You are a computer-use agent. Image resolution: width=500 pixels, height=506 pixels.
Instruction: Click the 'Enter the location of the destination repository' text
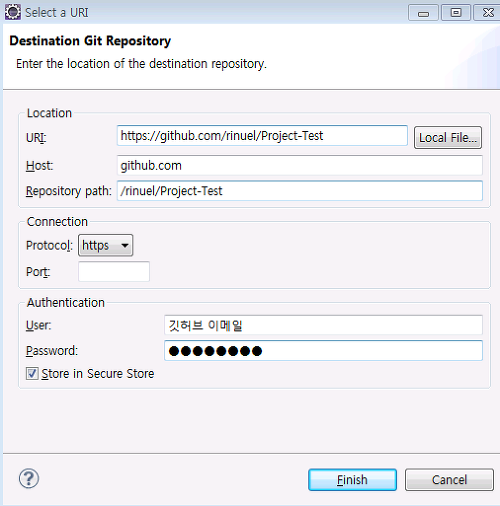[x=141, y=64]
